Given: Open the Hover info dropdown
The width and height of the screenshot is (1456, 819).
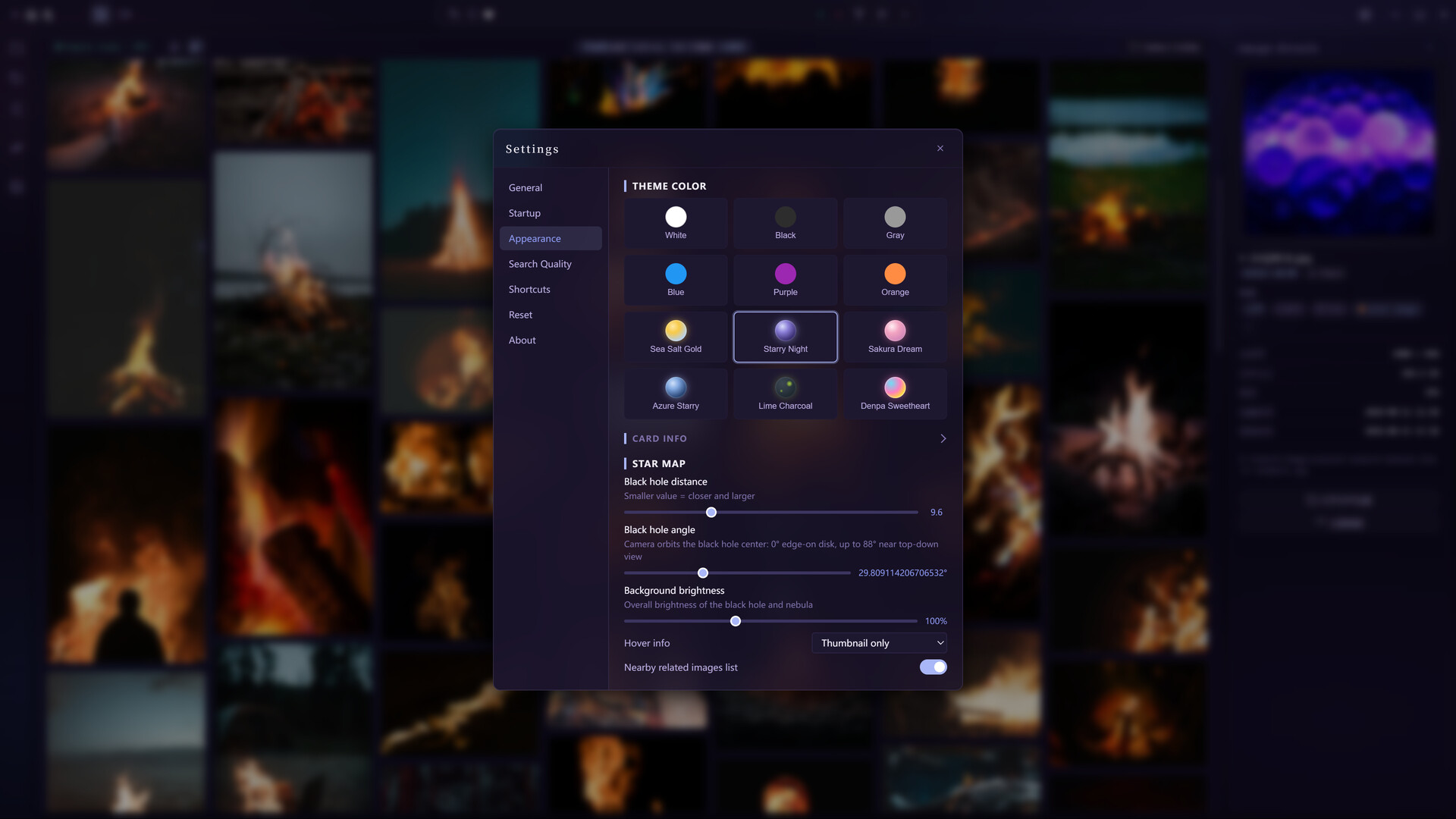Looking at the screenshot, I should click(x=879, y=643).
